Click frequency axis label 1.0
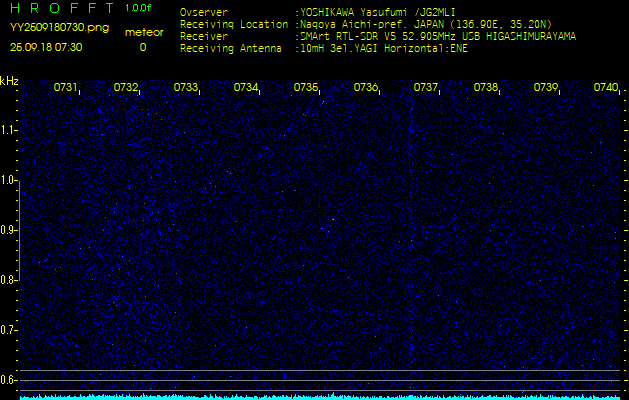Screen dimensions: 629x400 8,180
